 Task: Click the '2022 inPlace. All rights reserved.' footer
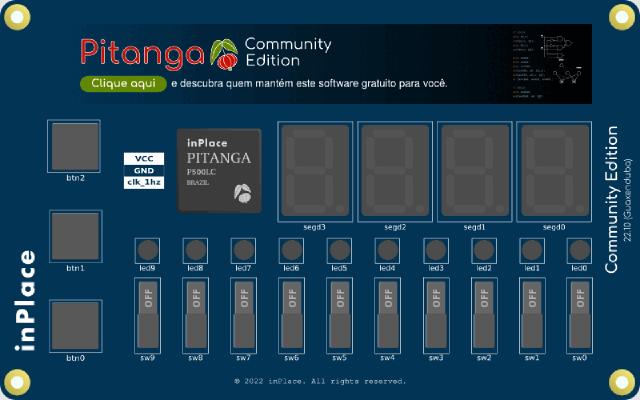point(320,381)
